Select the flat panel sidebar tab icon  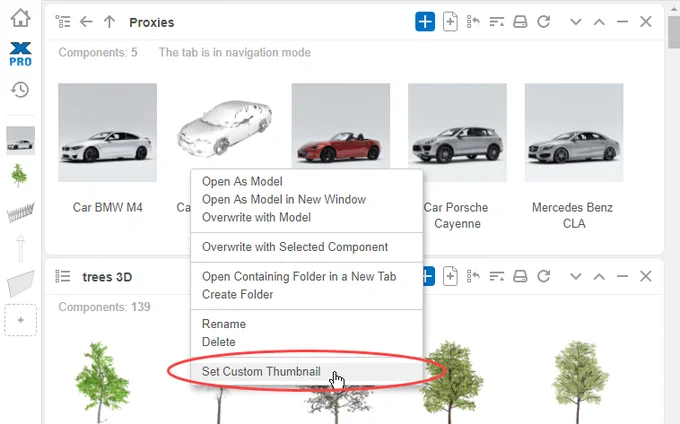point(20,284)
